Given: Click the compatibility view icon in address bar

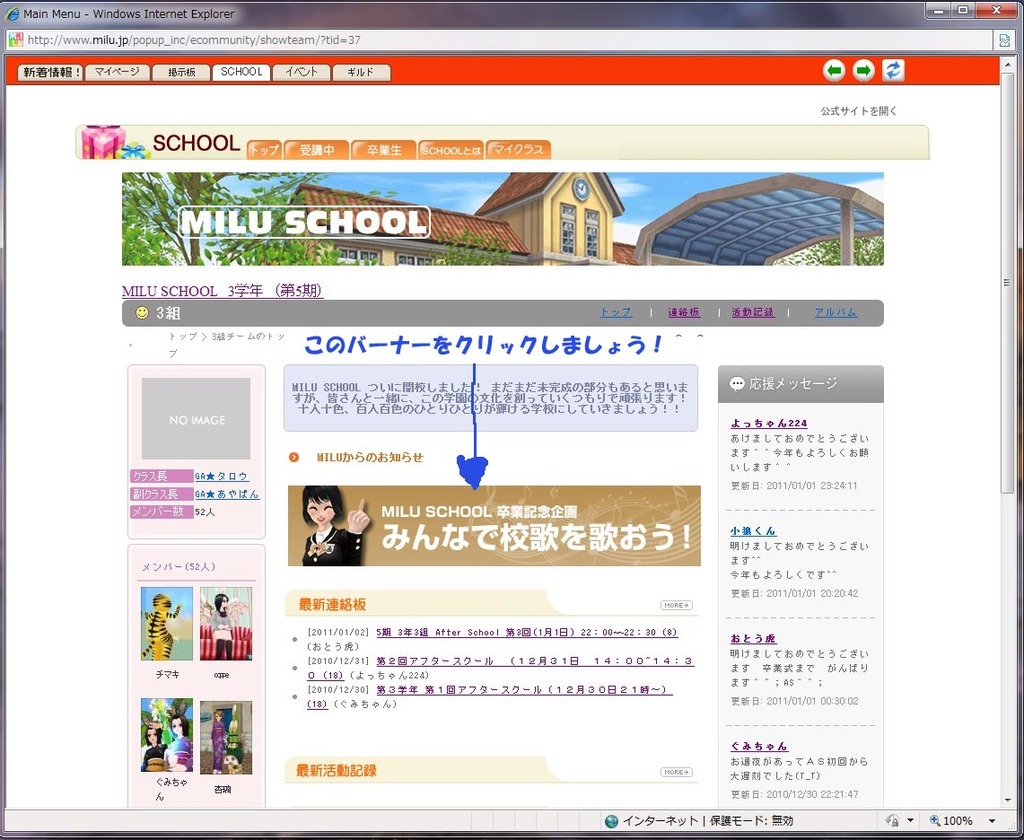Looking at the screenshot, I should pyautogui.click(x=1004, y=40).
